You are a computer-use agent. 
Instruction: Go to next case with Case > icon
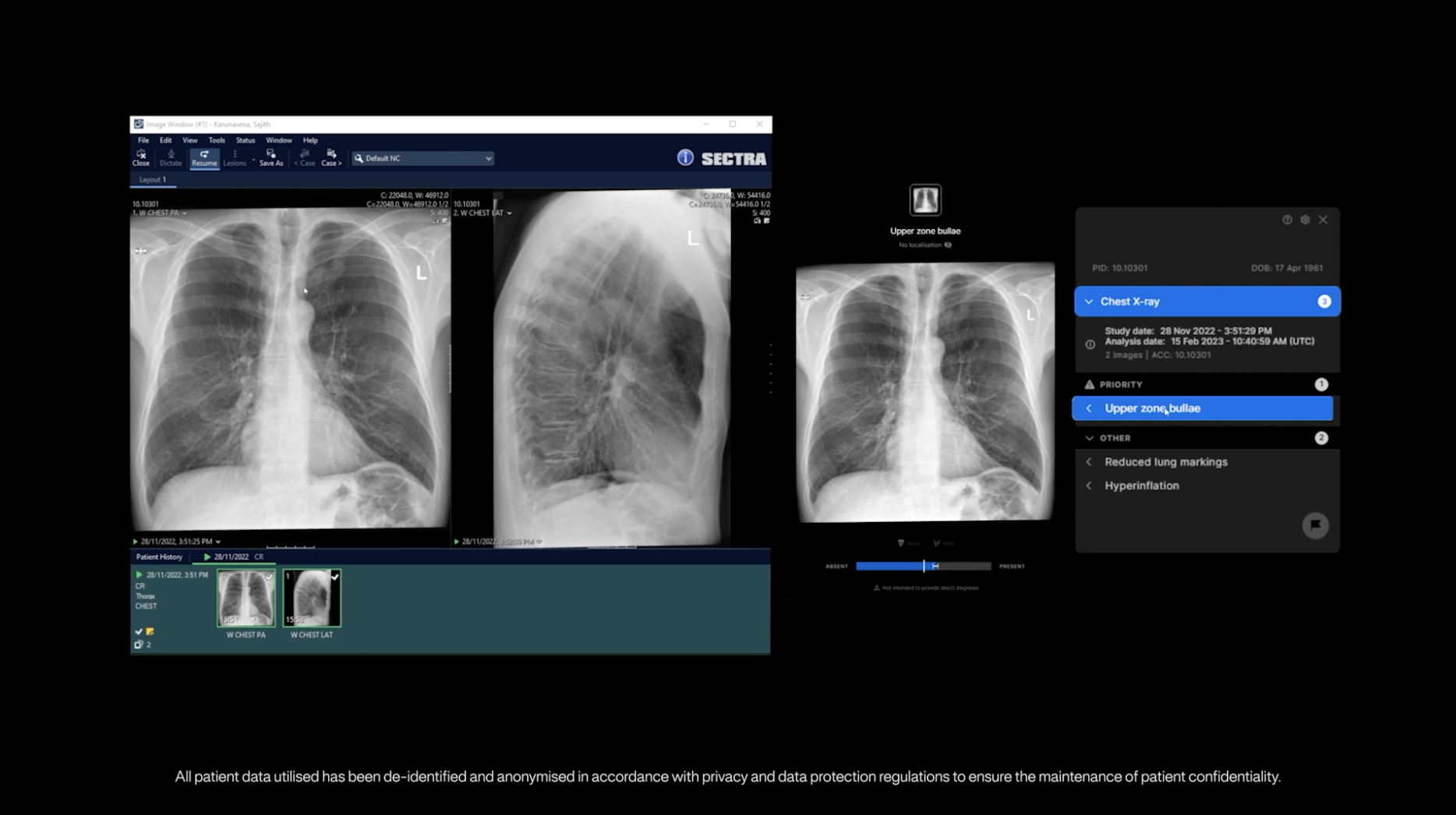click(331, 157)
